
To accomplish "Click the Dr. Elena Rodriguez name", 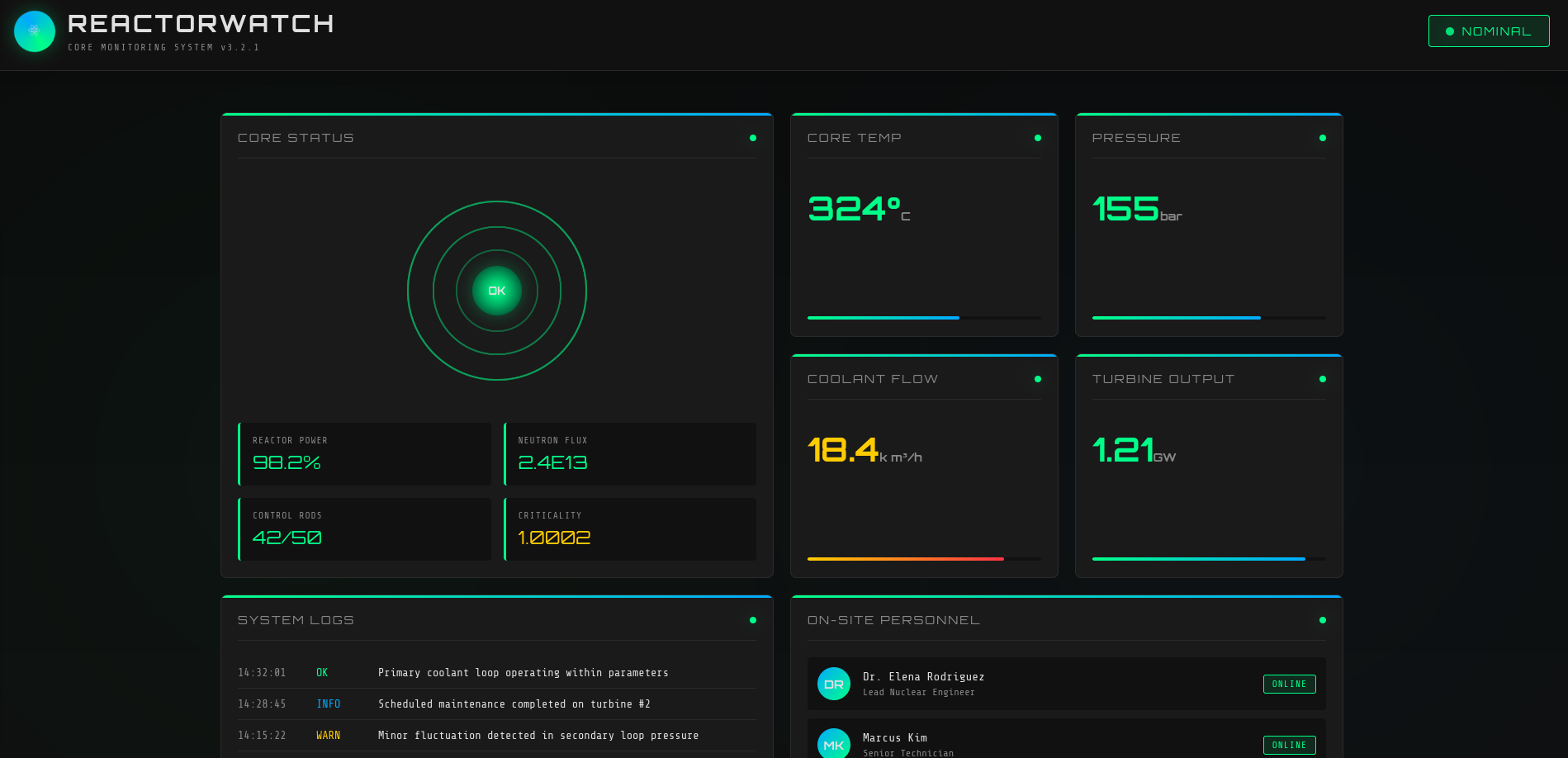I will tap(923, 677).
